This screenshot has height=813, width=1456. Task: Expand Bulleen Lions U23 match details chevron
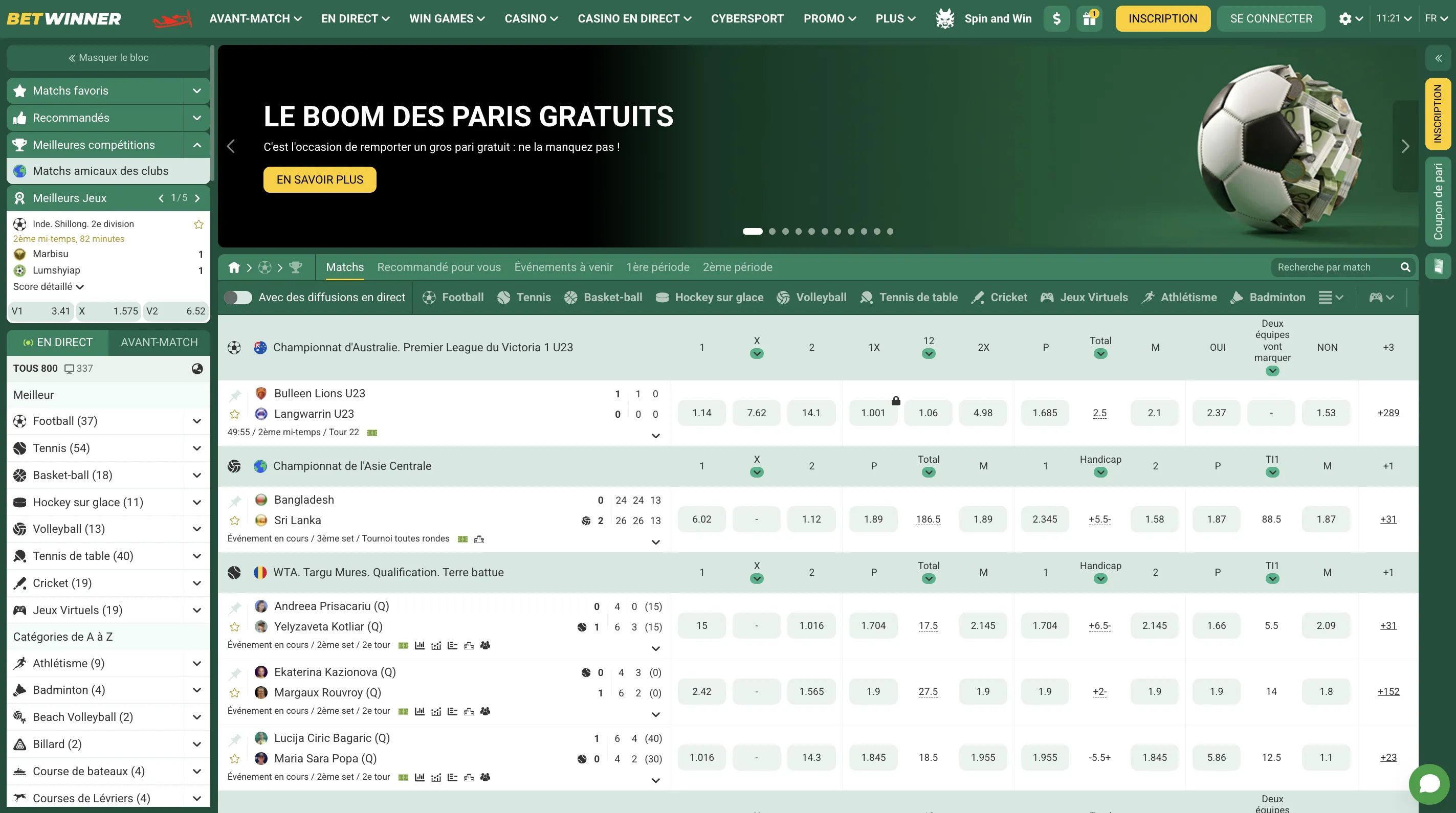point(656,436)
